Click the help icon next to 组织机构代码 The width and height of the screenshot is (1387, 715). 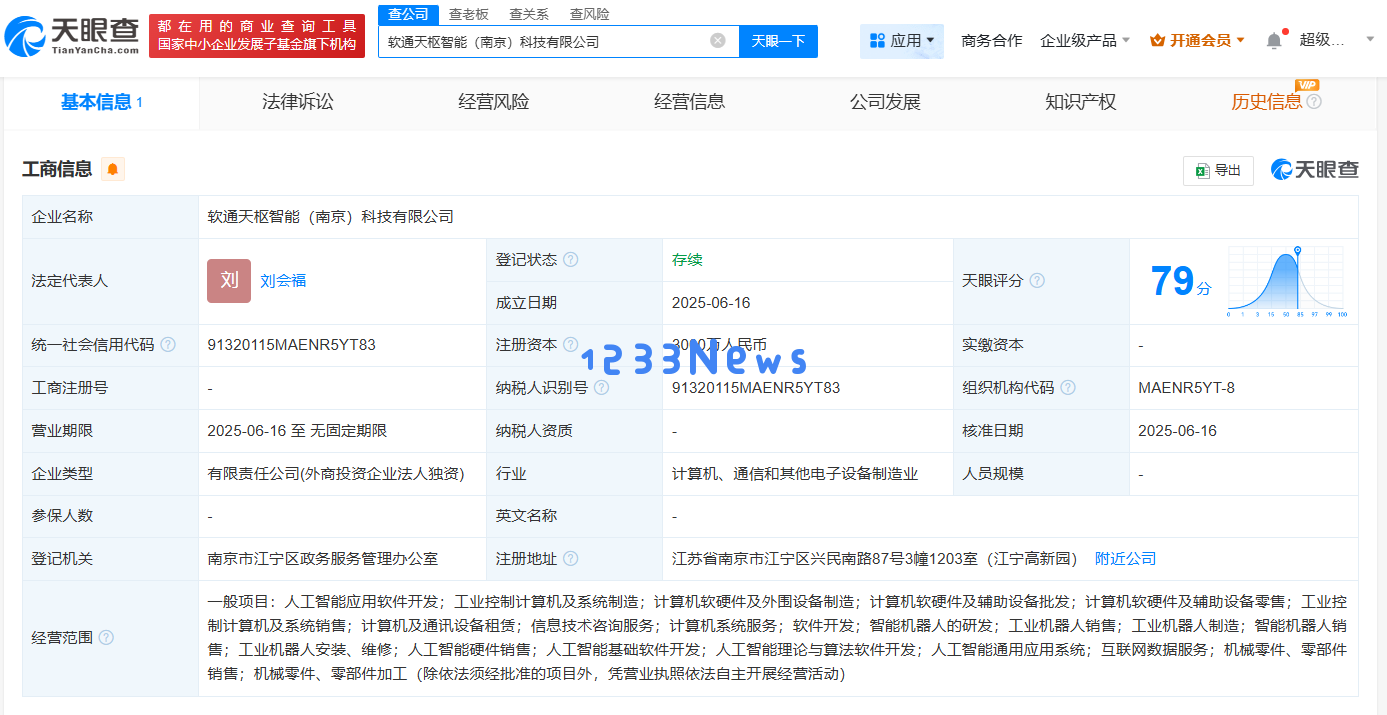pos(1068,388)
